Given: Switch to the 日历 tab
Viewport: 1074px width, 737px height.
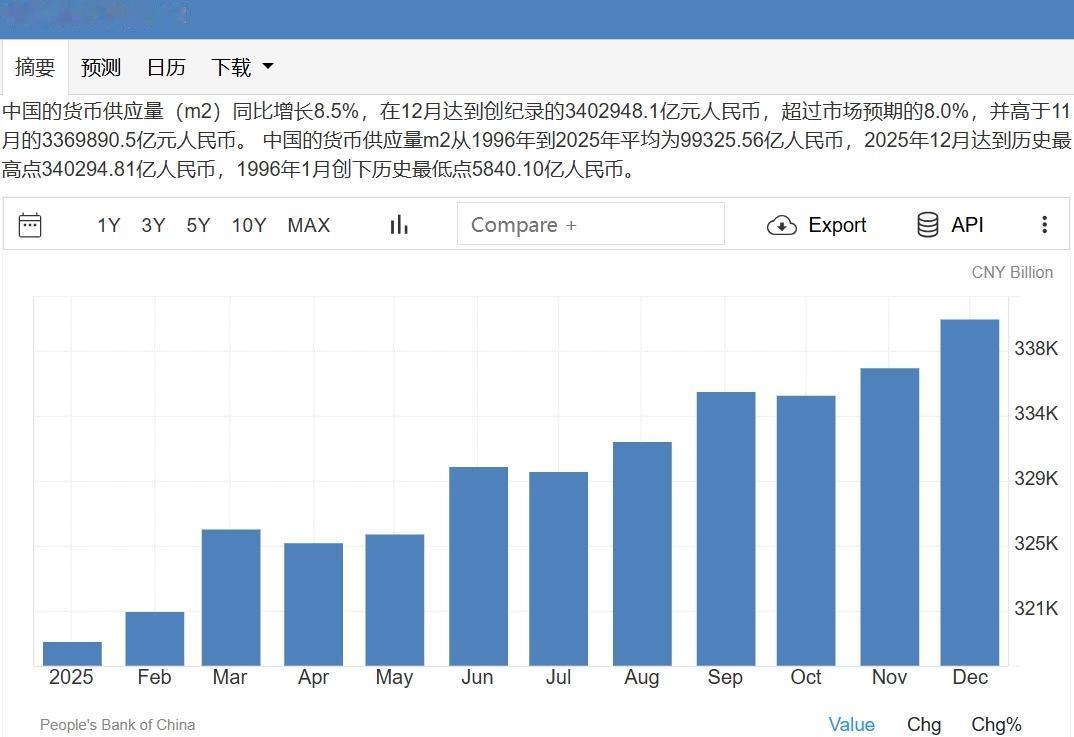Looking at the screenshot, I should coord(165,67).
